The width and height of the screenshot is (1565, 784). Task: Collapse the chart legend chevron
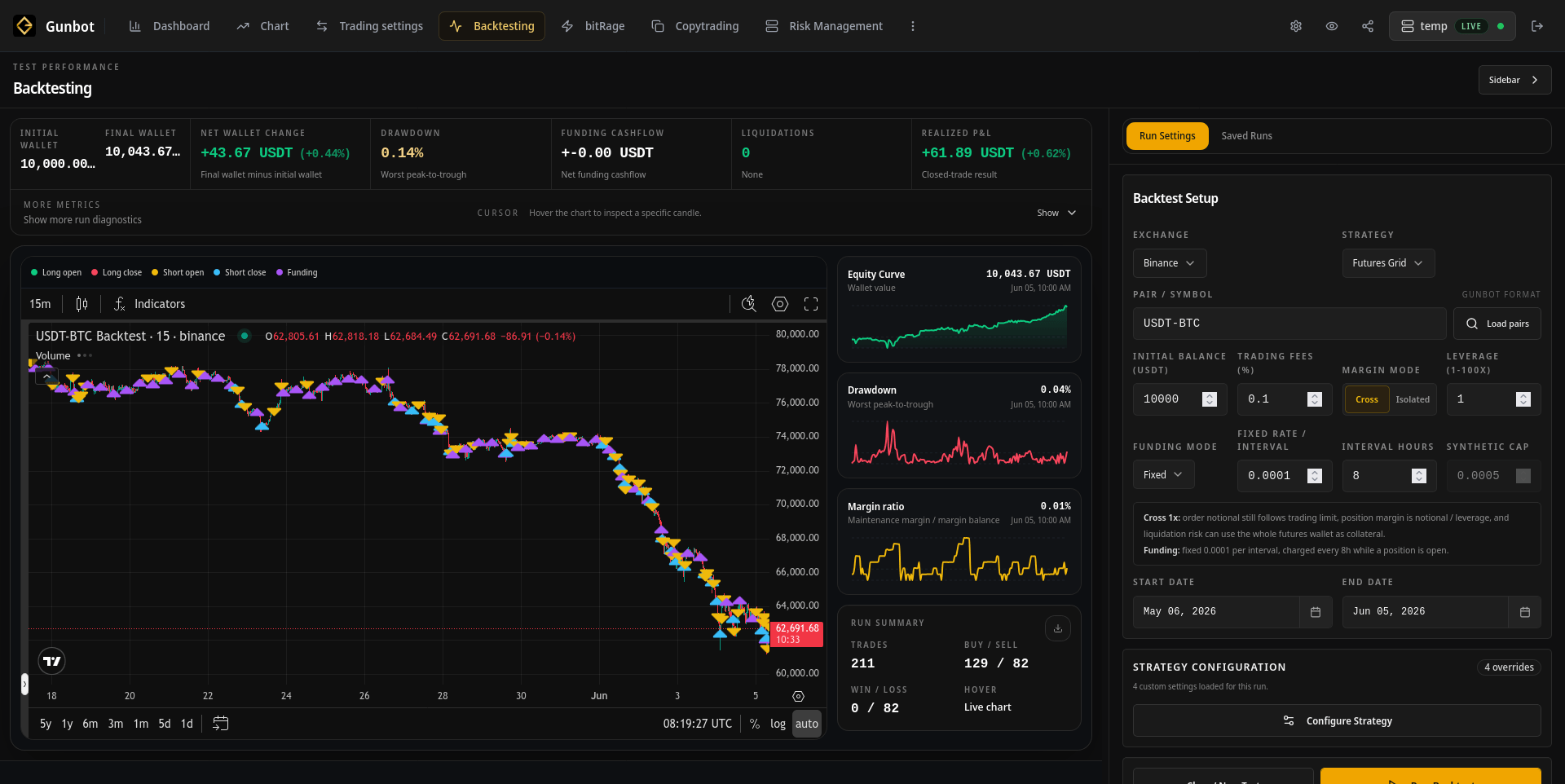tap(46, 377)
